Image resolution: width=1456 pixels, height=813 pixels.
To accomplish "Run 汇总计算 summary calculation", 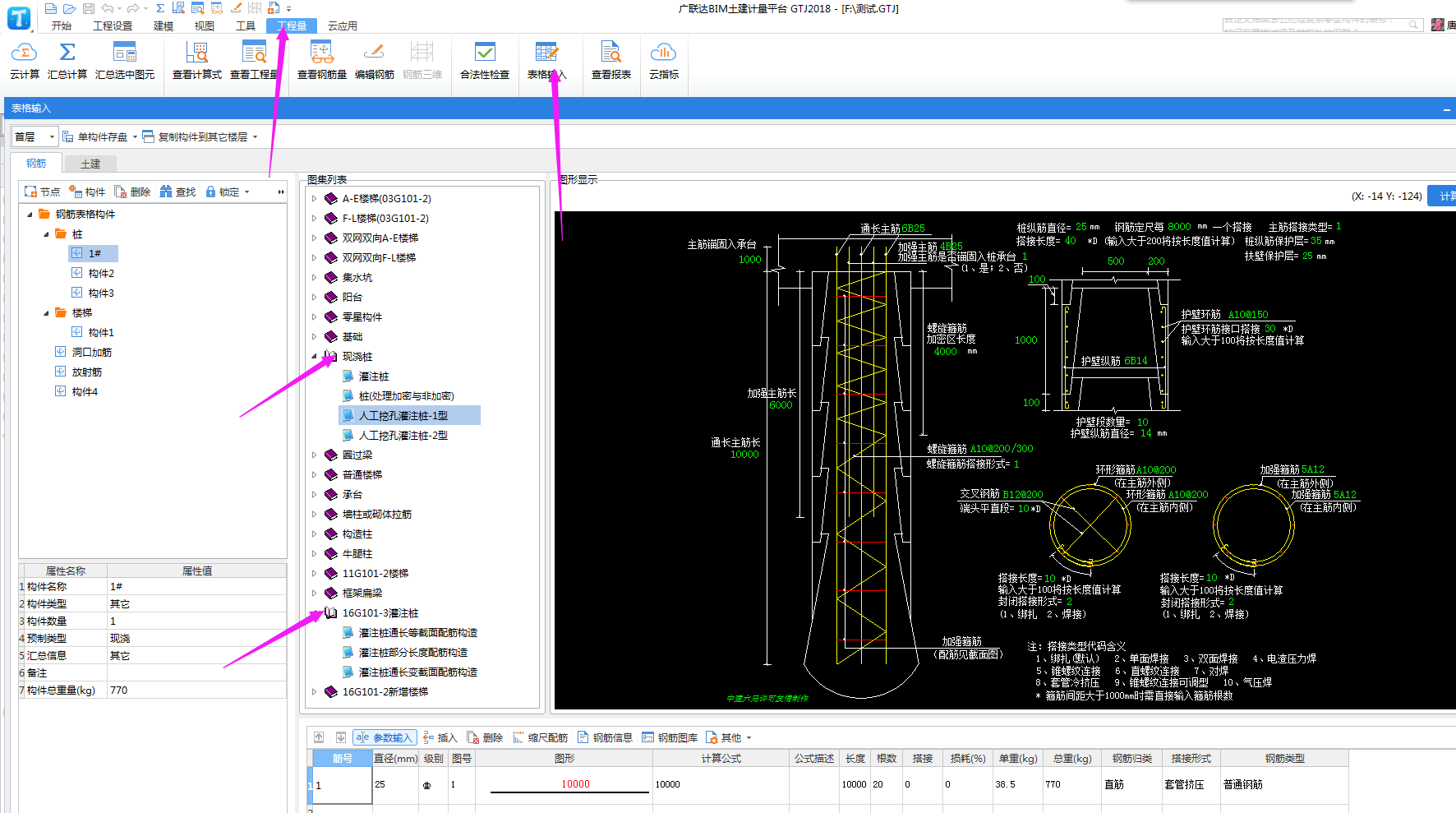I will [x=67, y=61].
